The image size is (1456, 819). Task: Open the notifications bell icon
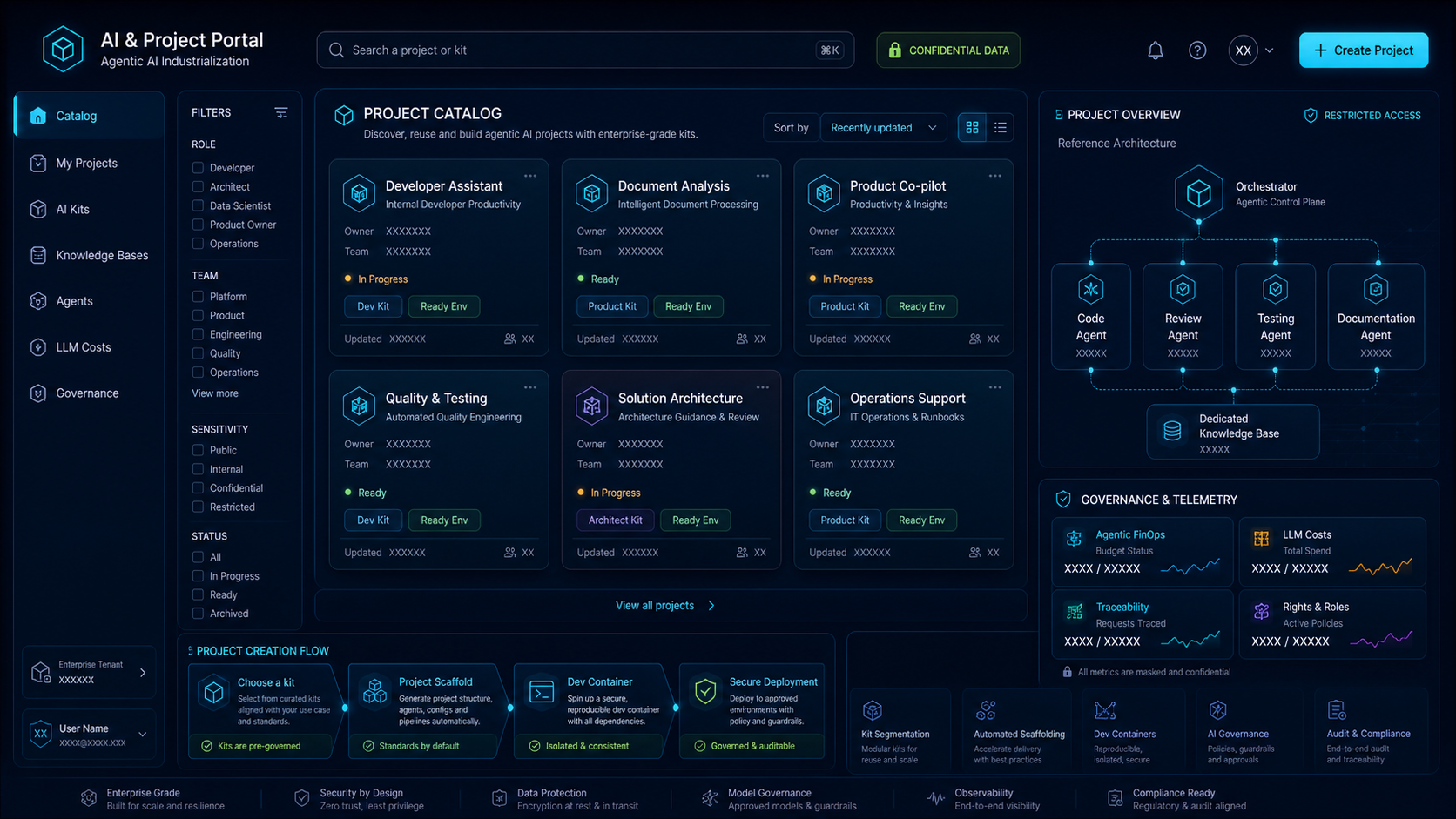coord(1155,50)
